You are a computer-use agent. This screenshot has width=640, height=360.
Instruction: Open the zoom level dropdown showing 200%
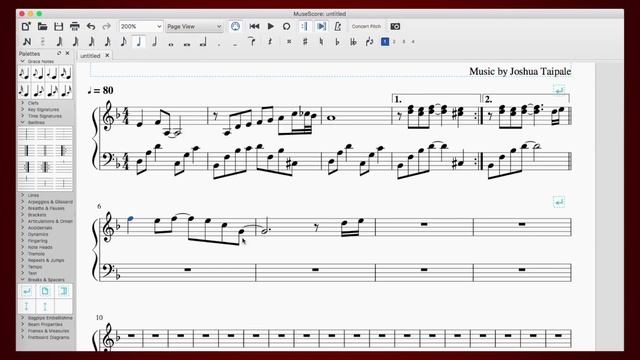click(x=141, y=27)
